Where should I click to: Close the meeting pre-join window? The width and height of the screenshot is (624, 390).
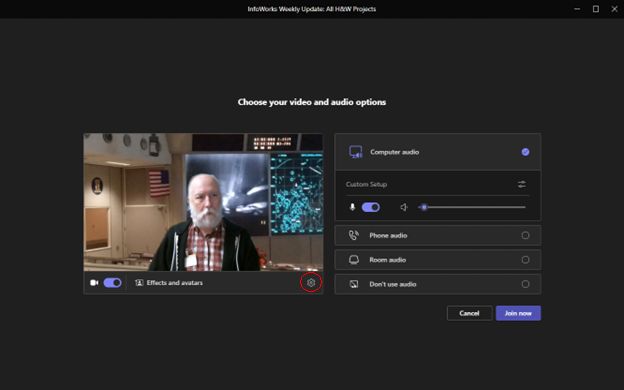[x=614, y=9]
